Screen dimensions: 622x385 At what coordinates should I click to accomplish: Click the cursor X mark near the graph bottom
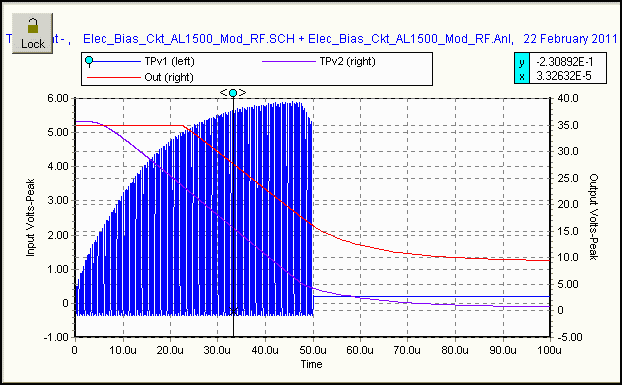[234, 311]
